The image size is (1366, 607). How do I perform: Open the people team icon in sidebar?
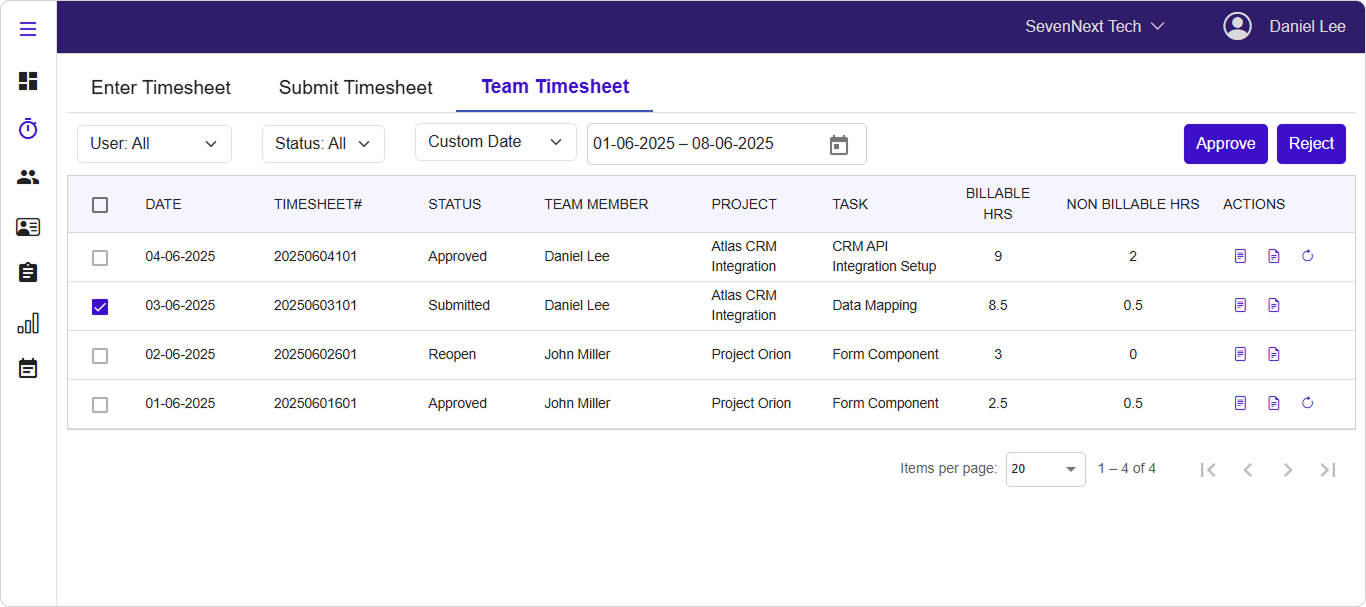28,177
